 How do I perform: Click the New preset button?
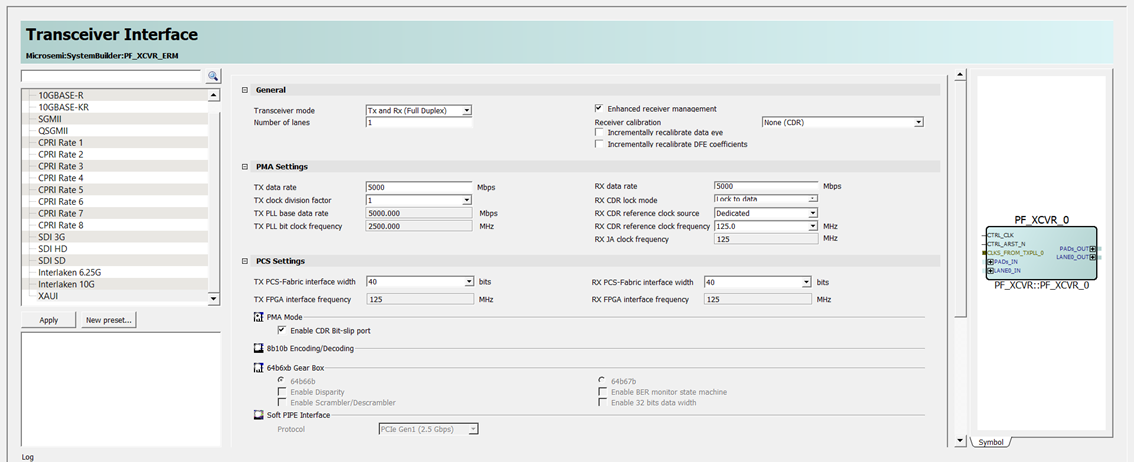[110, 320]
